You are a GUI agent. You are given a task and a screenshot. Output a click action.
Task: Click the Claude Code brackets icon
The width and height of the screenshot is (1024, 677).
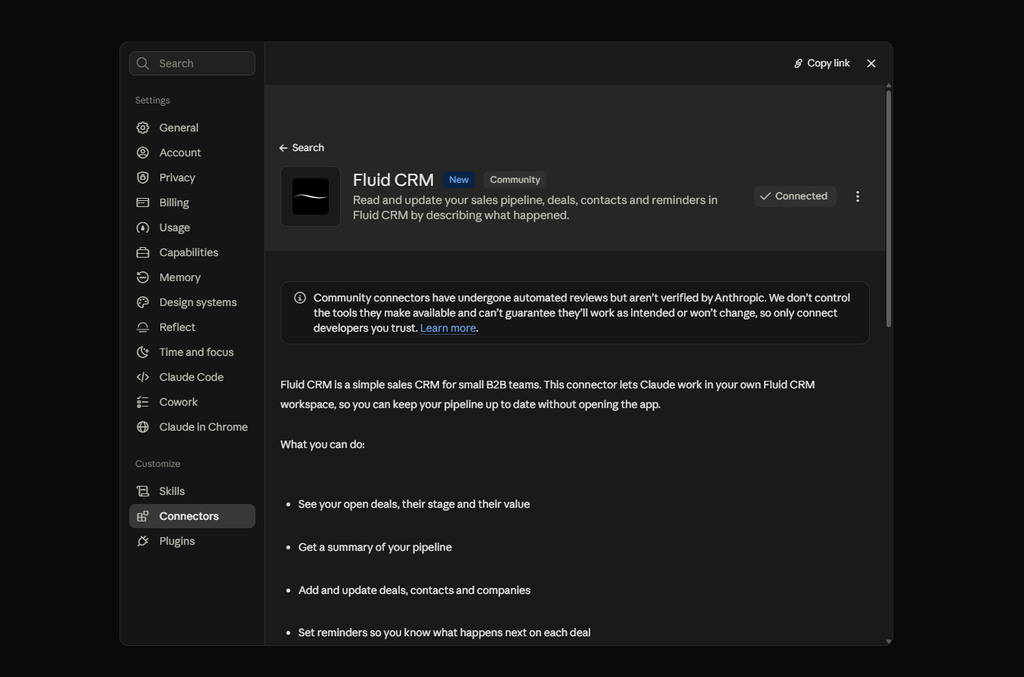142,377
